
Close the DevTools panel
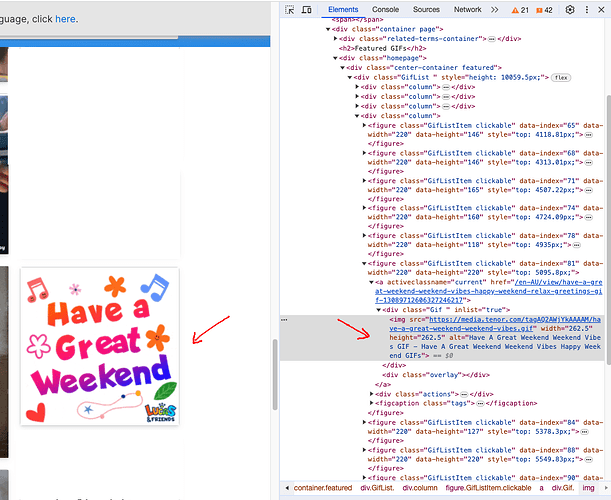601,10
